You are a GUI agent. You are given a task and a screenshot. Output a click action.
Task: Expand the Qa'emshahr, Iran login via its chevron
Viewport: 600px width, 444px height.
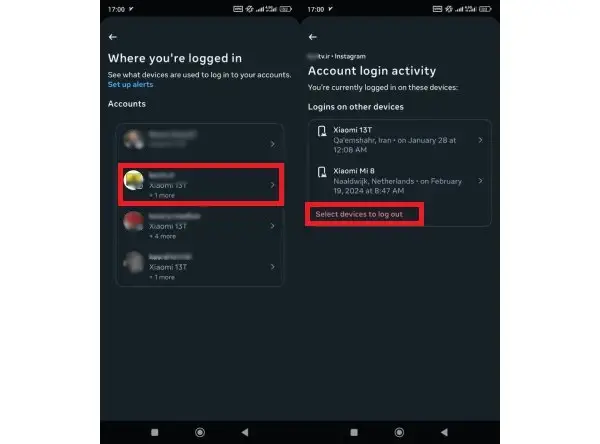[x=480, y=140]
